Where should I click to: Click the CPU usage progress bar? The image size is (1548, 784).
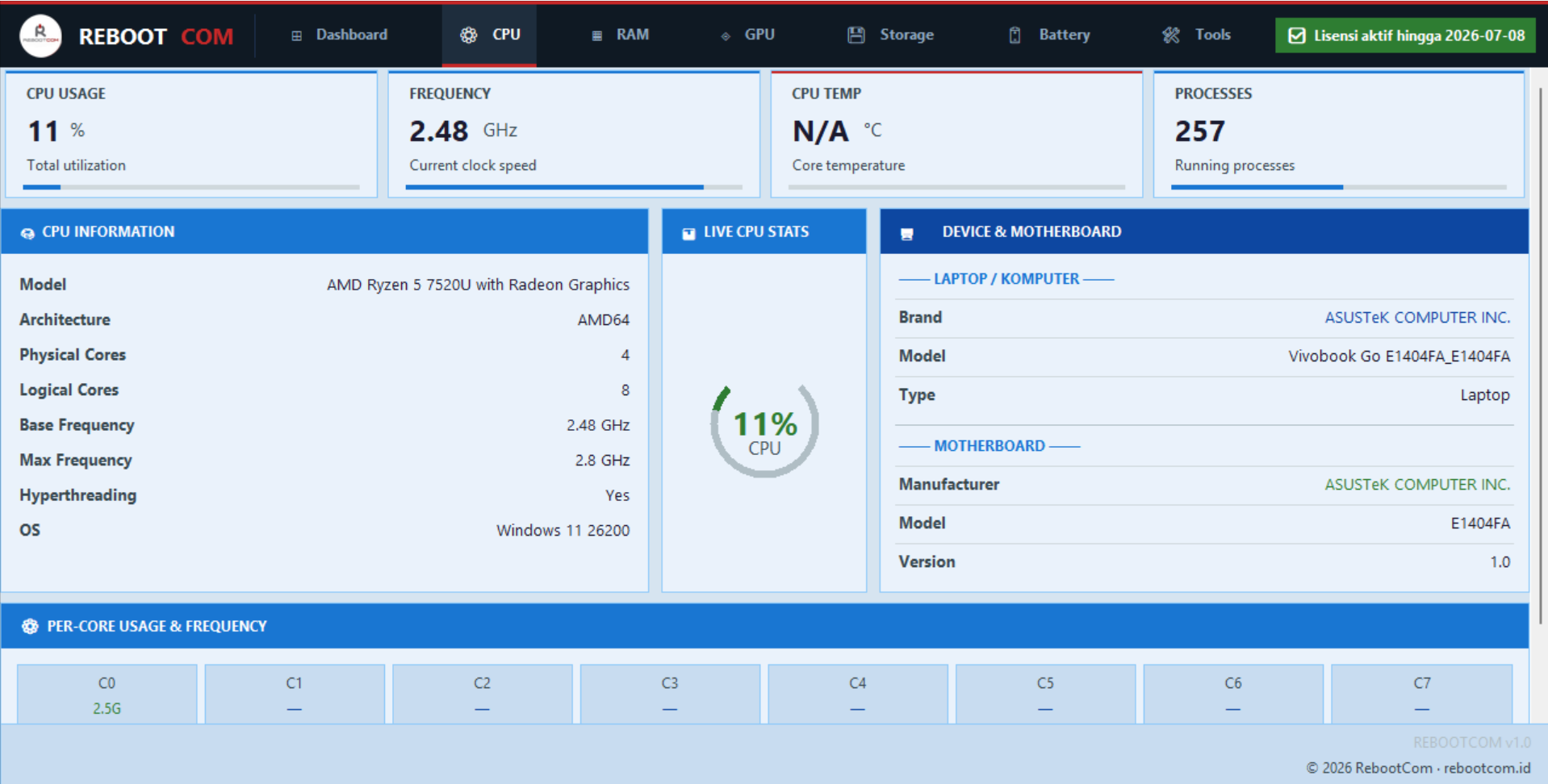pyautogui.click(x=191, y=187)
